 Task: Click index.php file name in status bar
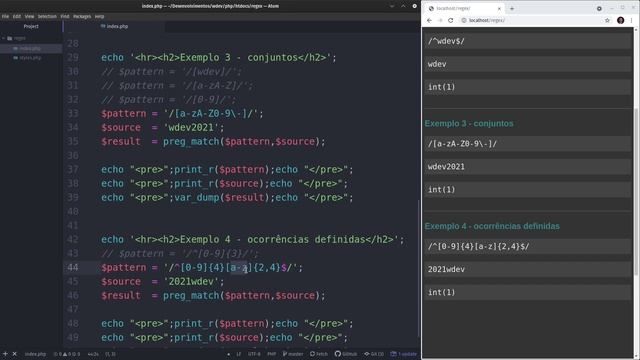(x=35, y=354)
